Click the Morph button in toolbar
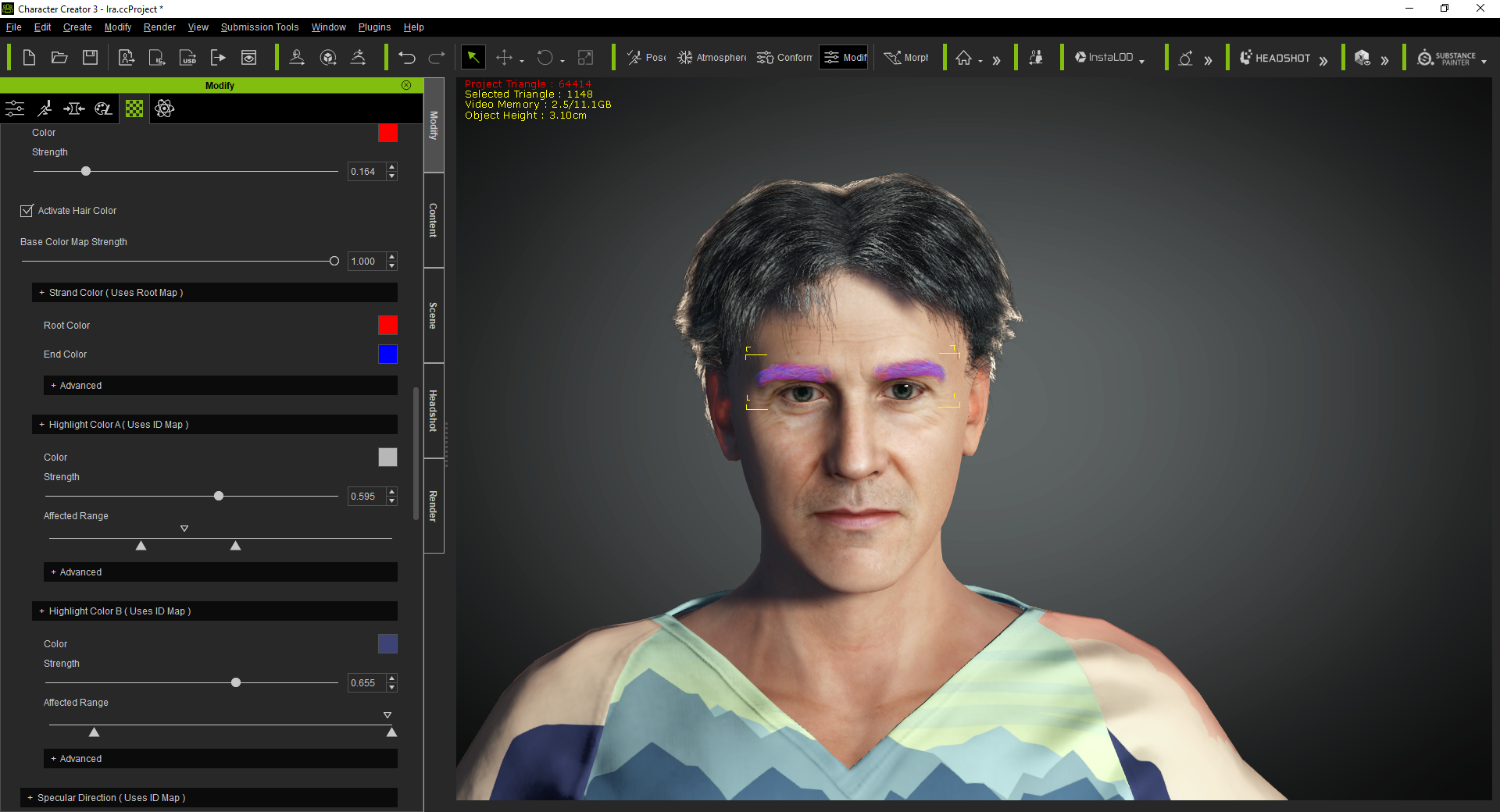 [x=906, y=58]
